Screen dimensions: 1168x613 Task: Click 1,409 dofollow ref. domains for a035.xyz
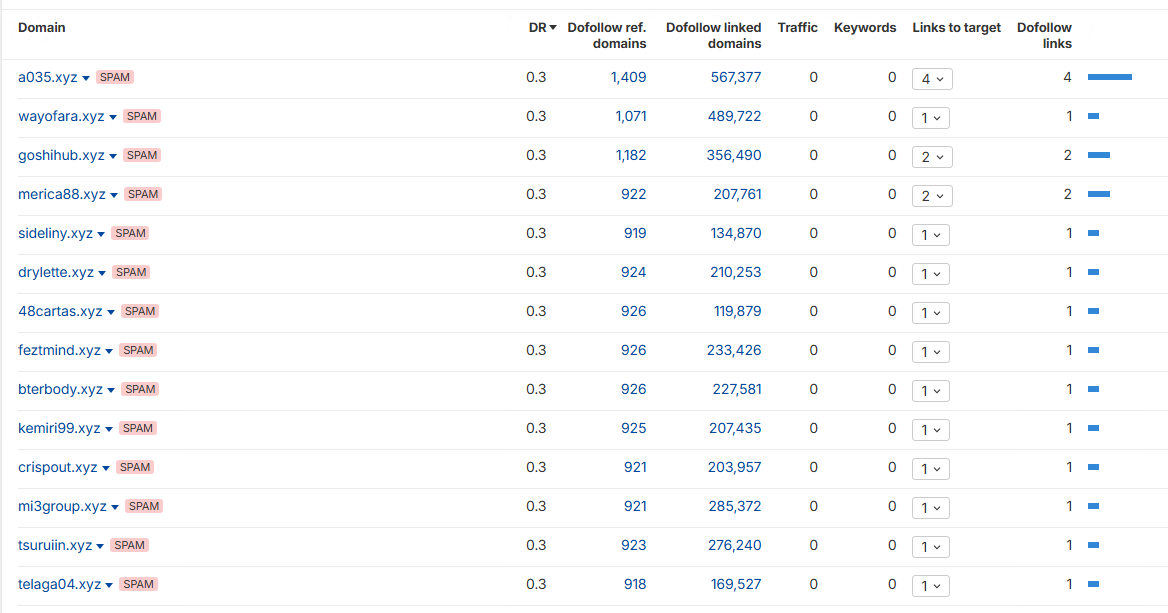point(628,77)
